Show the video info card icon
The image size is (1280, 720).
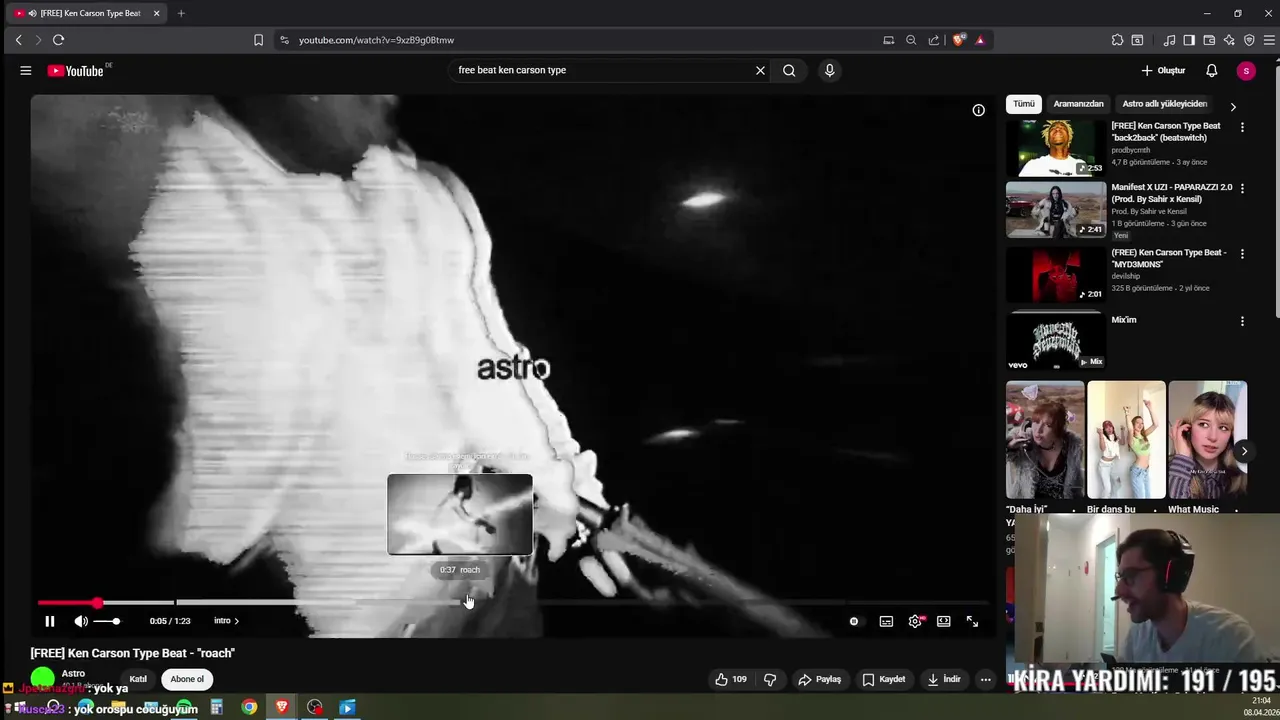point(978,110)
